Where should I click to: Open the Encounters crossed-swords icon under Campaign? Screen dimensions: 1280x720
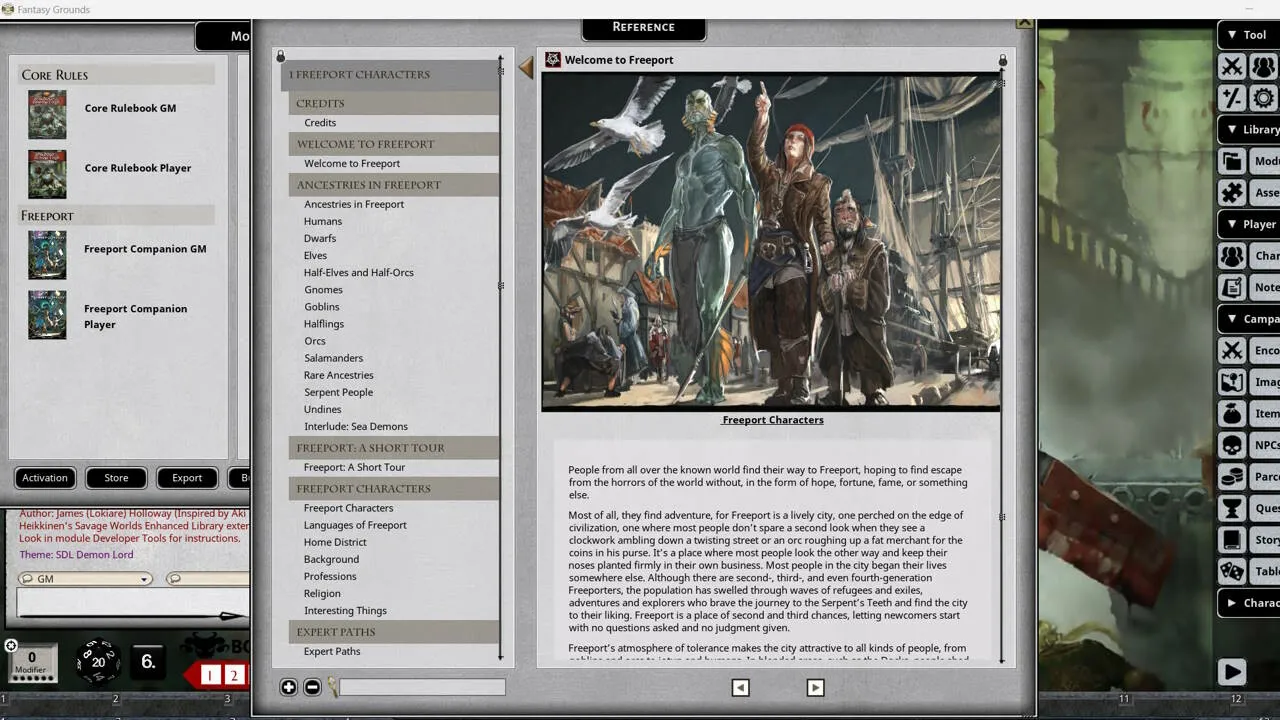pyautogui.click(x=1232, y=350)
